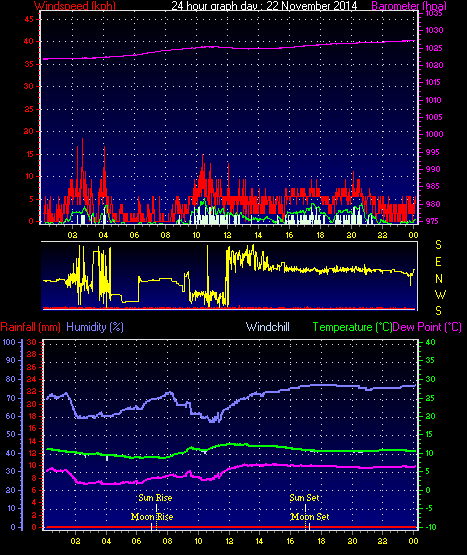Click hour 18 on the wind graph axis

(320, 235)
